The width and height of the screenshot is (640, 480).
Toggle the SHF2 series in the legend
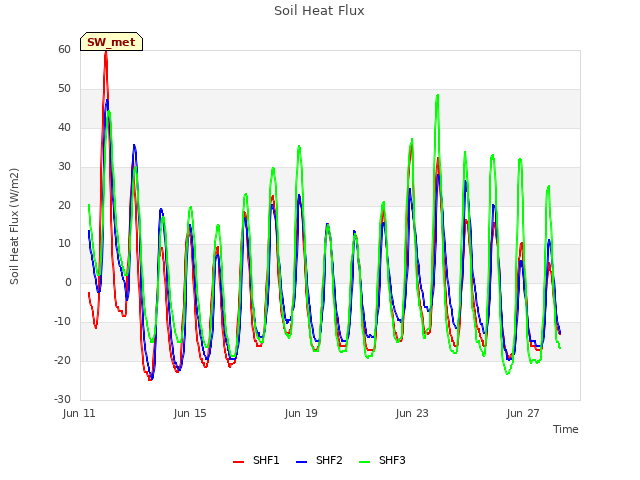coord(319,460)
